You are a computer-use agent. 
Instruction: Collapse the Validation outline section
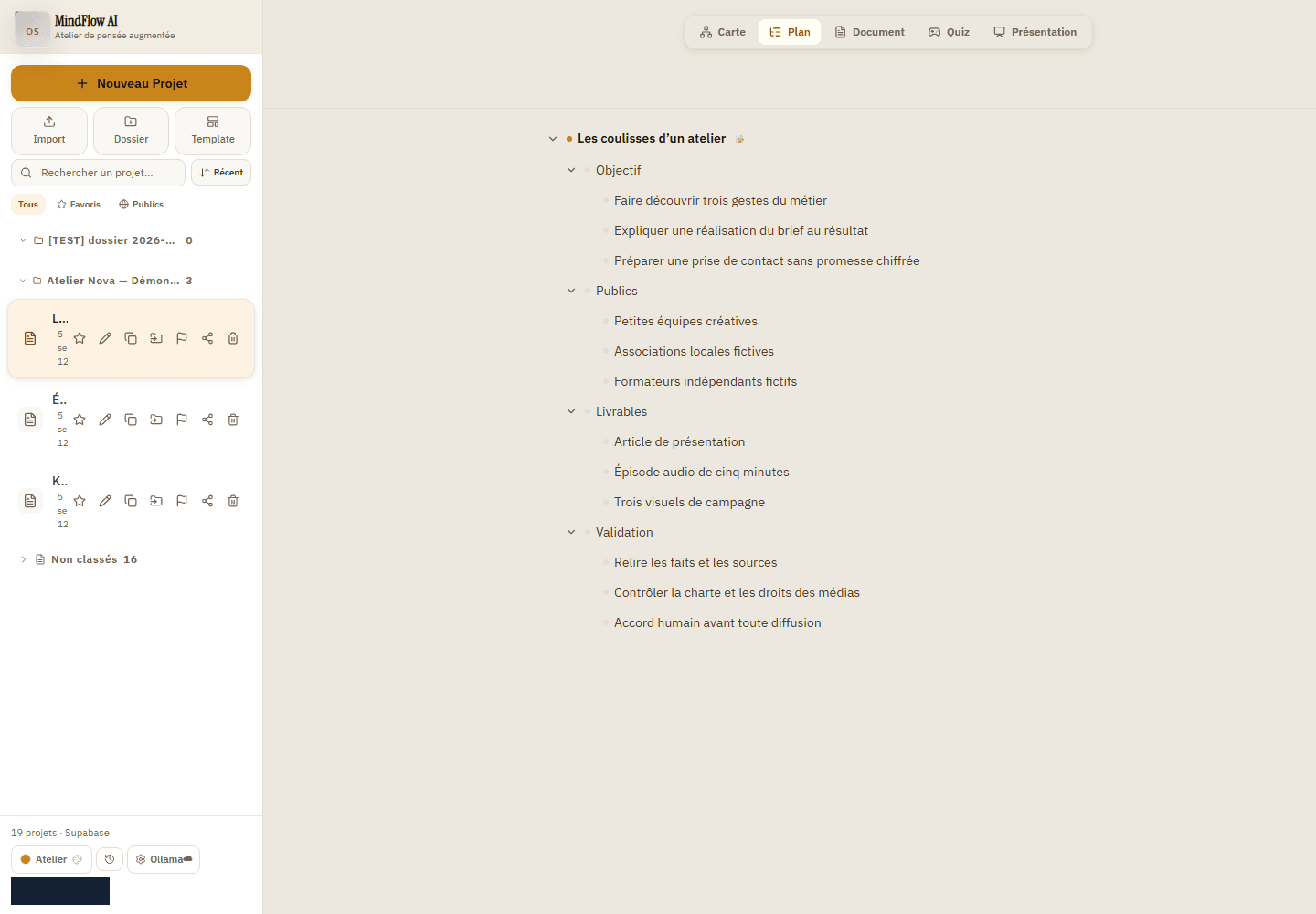coord(571,532)
